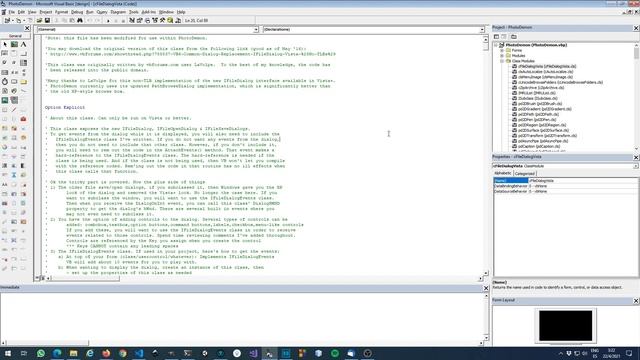Click the Add Form toolbar icon
The image size is (640, 360).
(x=19, y=20)
